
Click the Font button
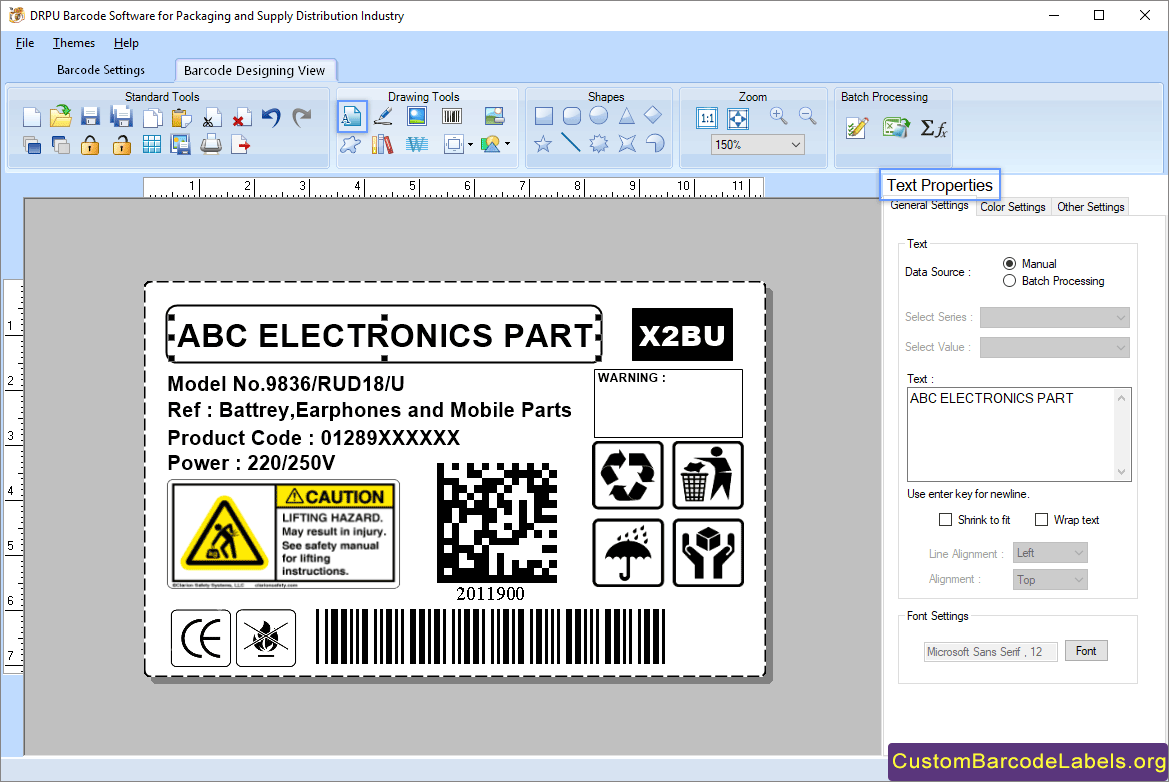[1086, 651]
